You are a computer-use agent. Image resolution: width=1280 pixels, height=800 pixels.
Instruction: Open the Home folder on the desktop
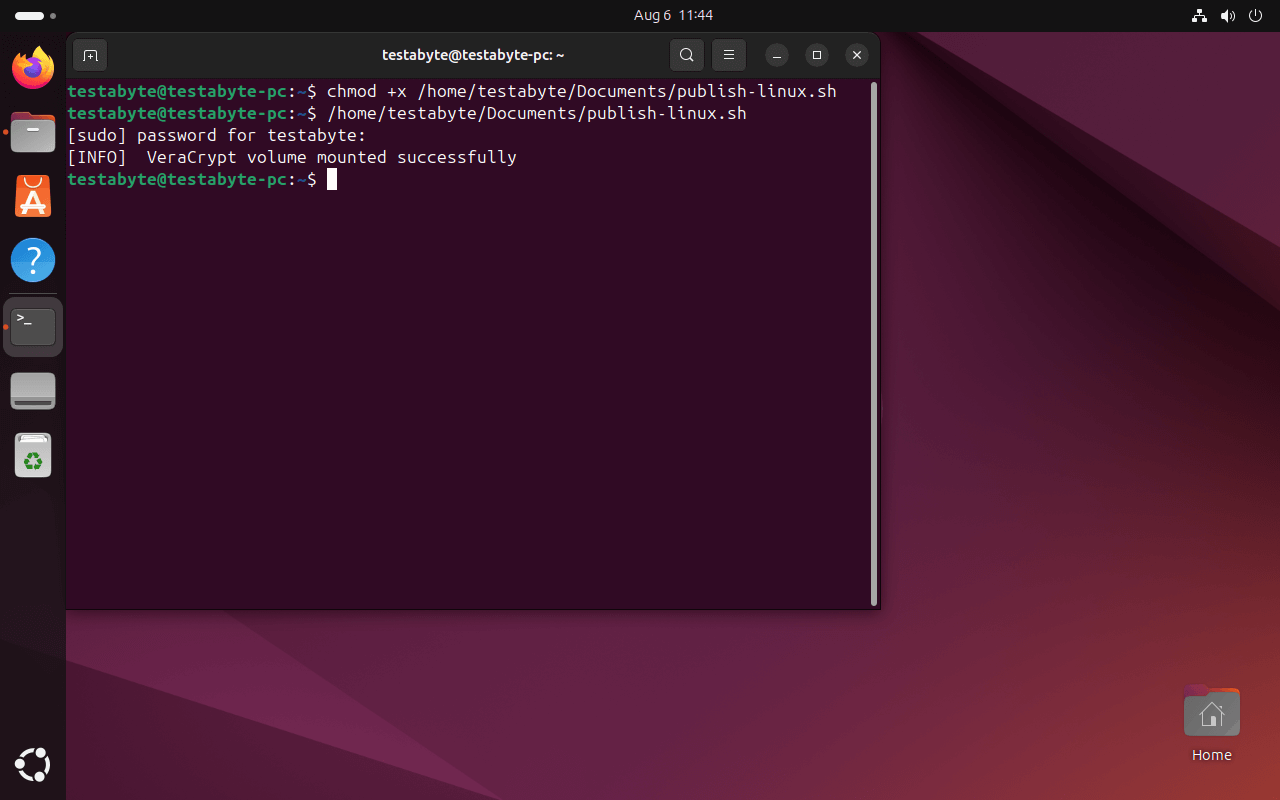tap(1211, 711)
